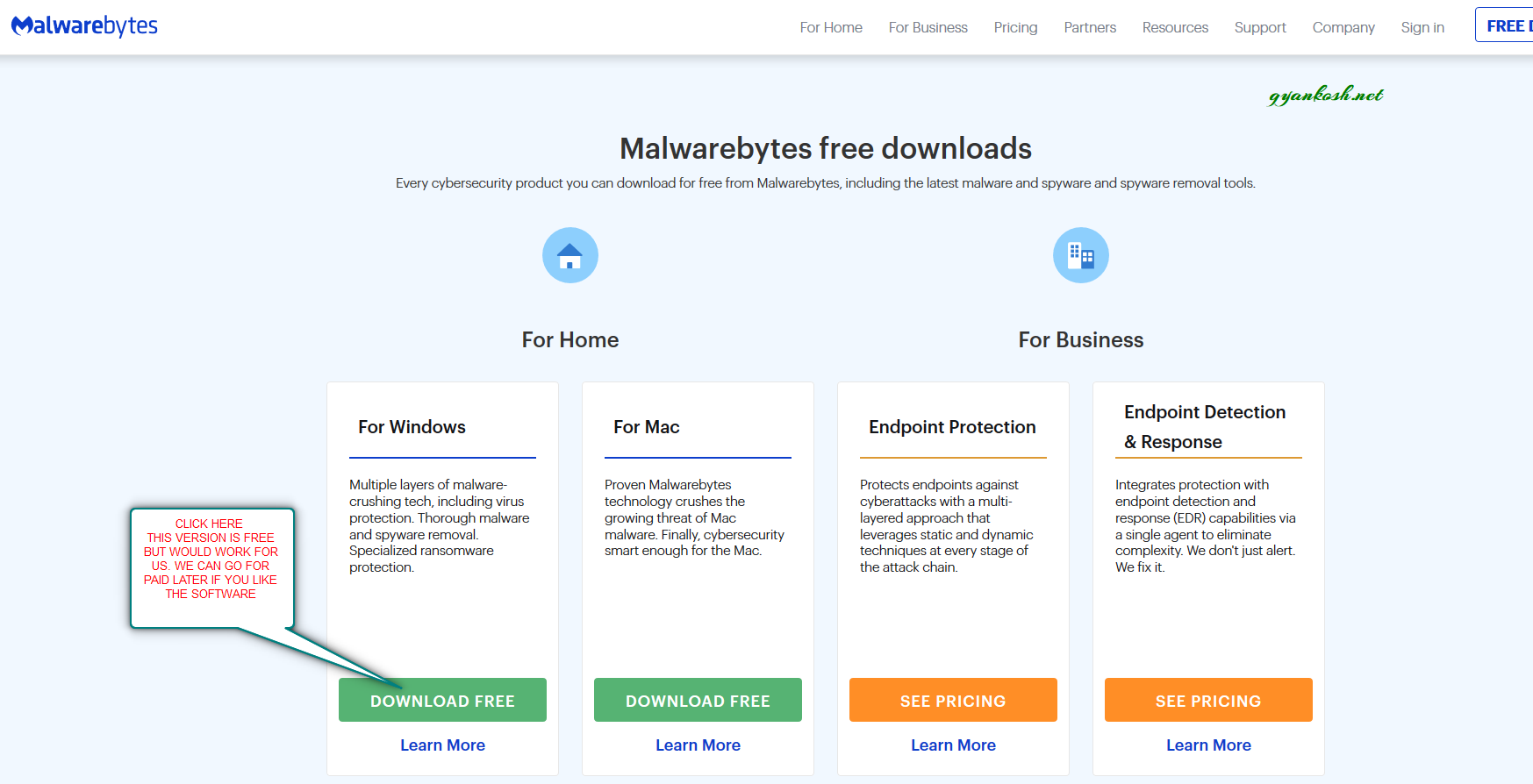
Task: Click the 'Every cybersecurity product' subtitle text
Action: (826, 183)
